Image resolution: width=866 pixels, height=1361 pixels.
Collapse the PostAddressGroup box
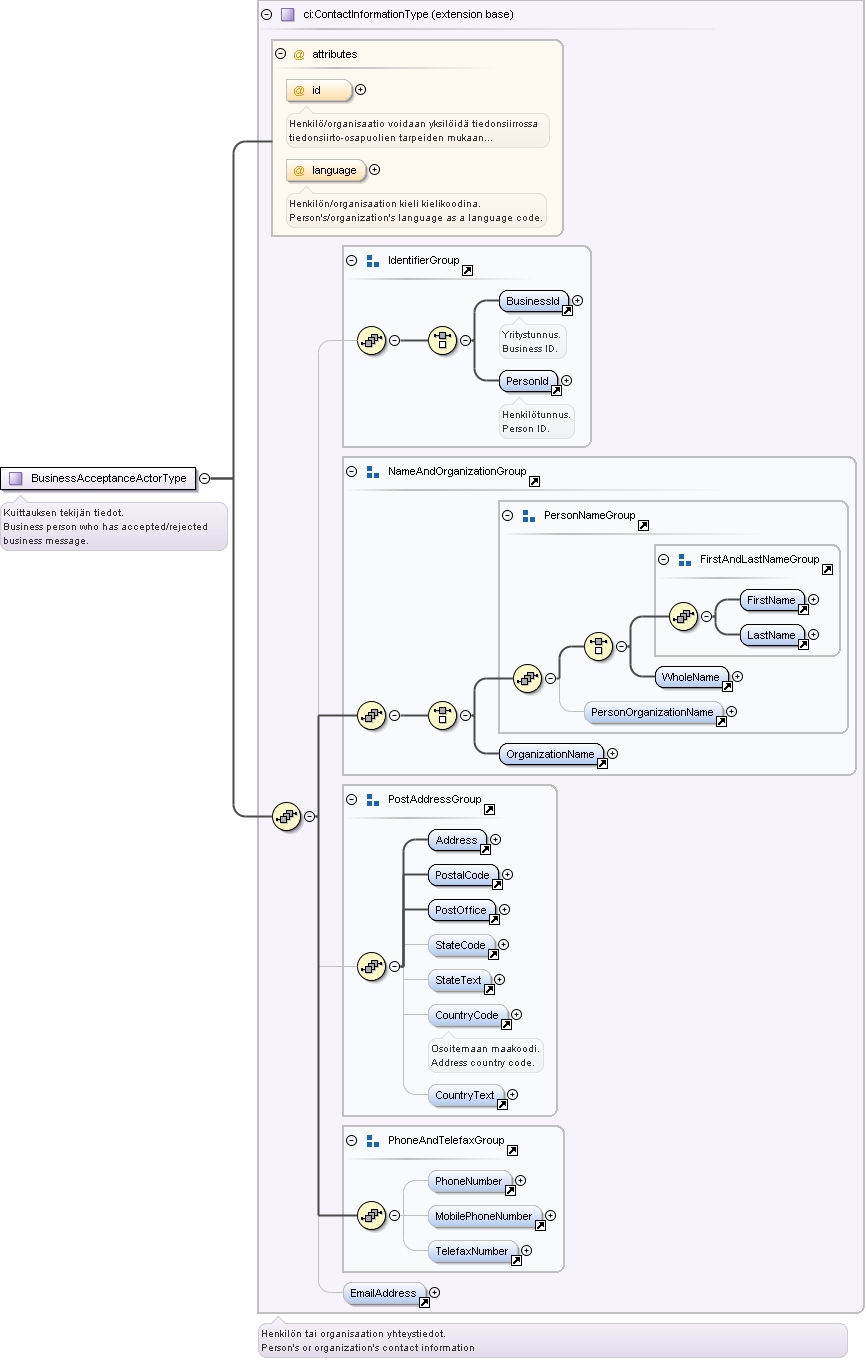(x=351, y=800)
